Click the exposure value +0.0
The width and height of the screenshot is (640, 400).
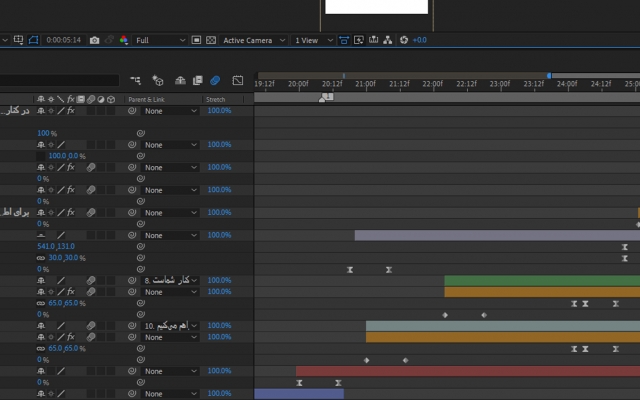(x=420, y=40)
